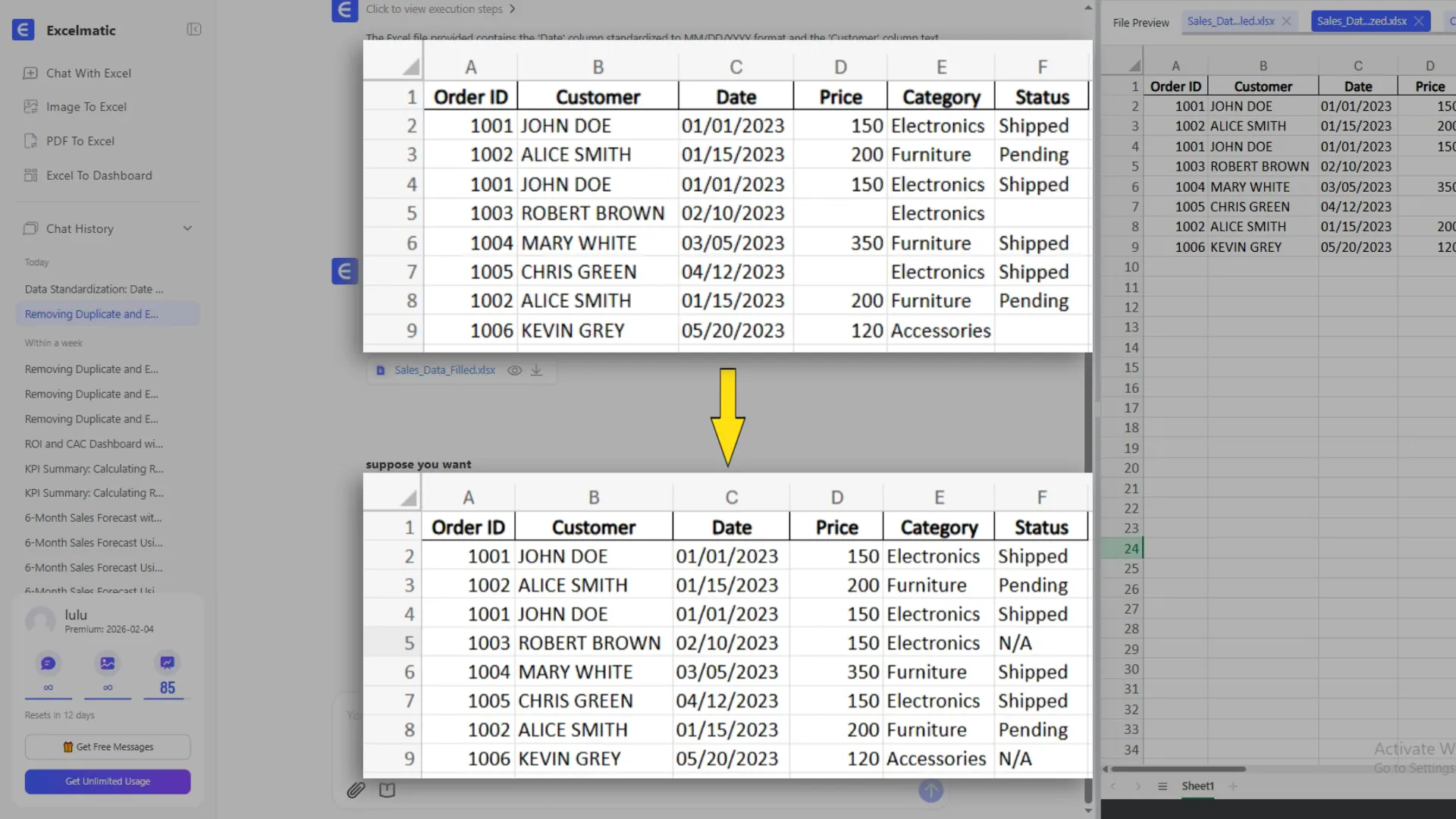Click Get Free Messages button
The image size is (1456, 819).
pyautogui.click(x=108, y=747)
